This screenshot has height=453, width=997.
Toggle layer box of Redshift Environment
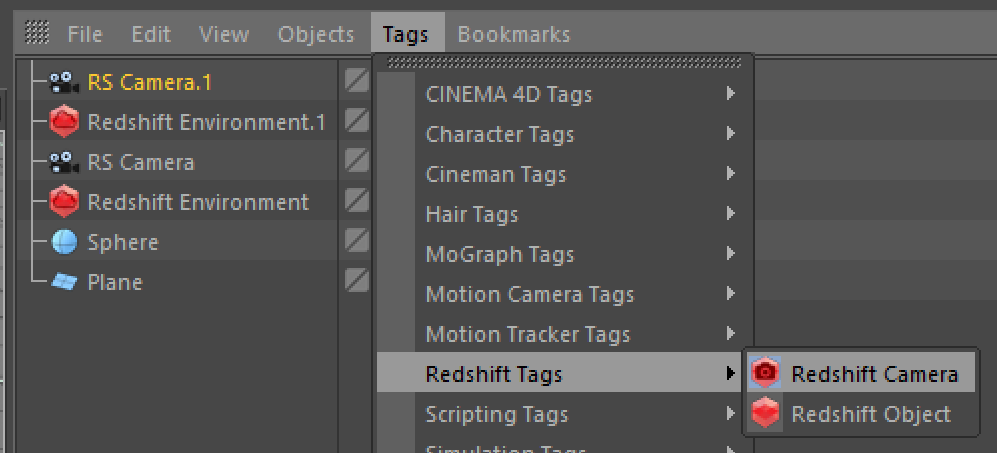[x=357, y=200]
